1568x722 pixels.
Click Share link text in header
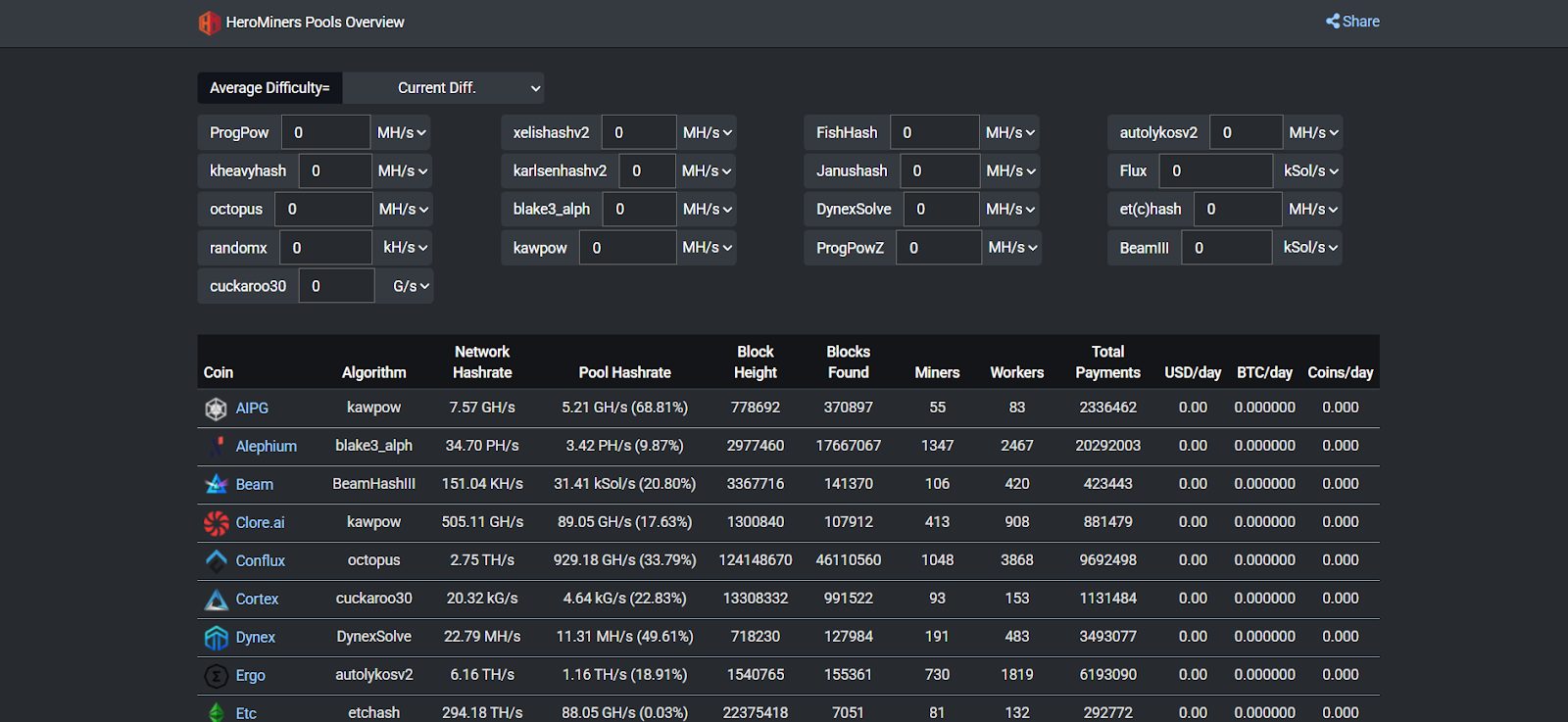pos(1360,22)
